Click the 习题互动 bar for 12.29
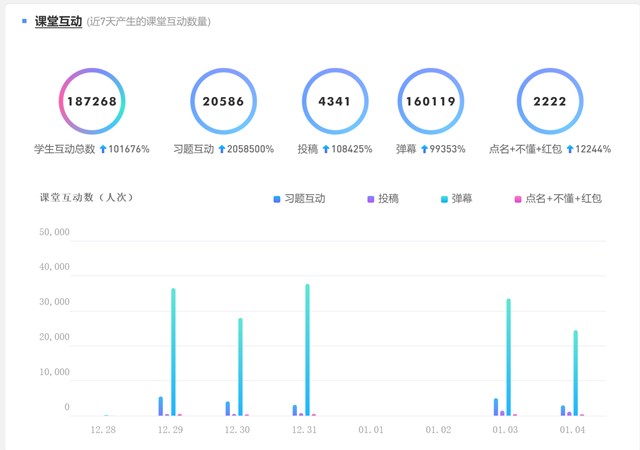The height and width of the screenshot is (450, 640). point(161,406)
